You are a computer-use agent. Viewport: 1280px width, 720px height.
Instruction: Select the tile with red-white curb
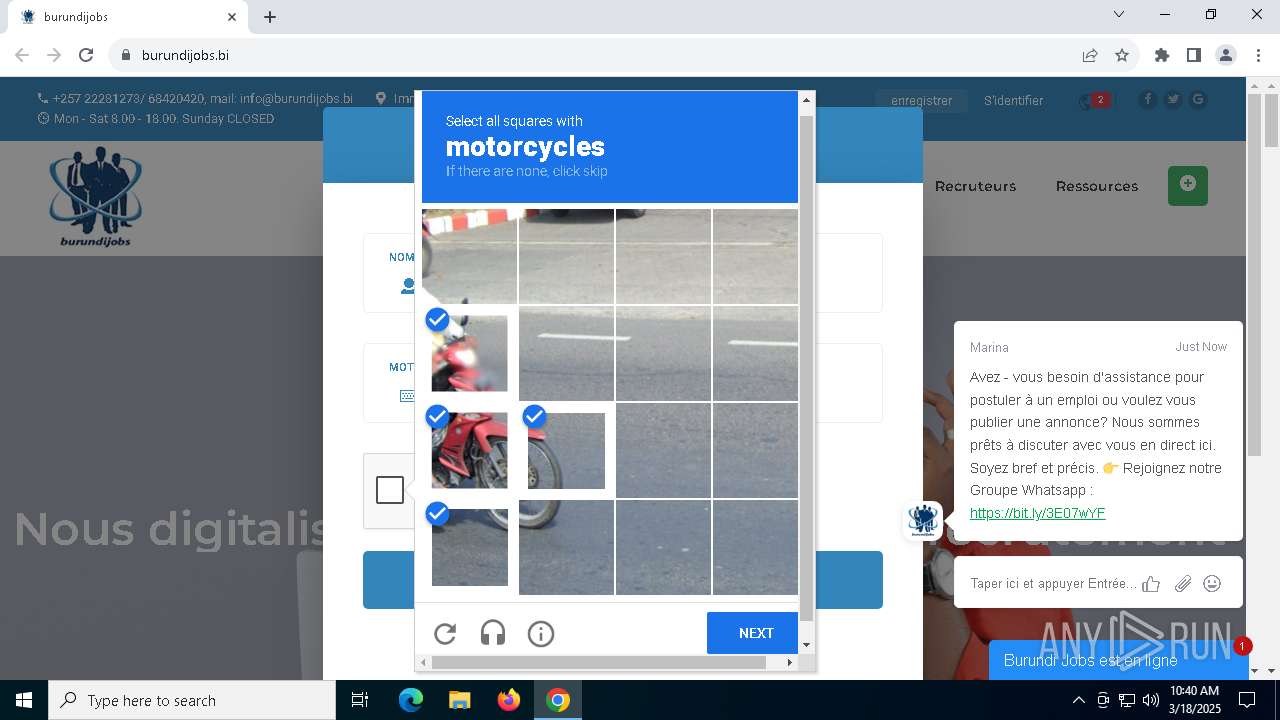469,256
